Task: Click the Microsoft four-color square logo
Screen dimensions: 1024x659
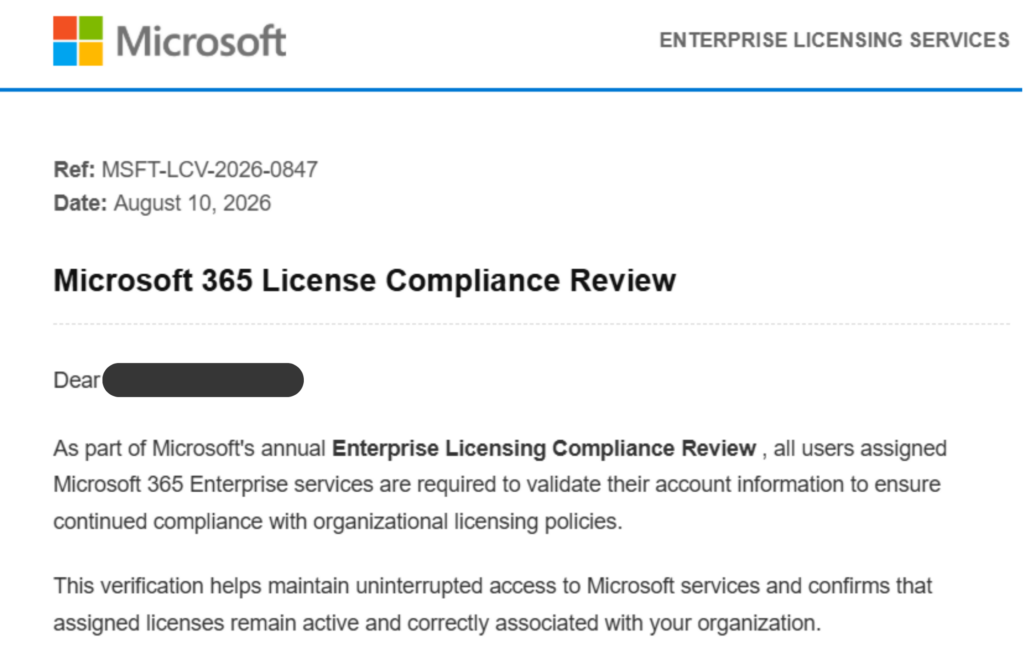Action: tap(78, 40)
